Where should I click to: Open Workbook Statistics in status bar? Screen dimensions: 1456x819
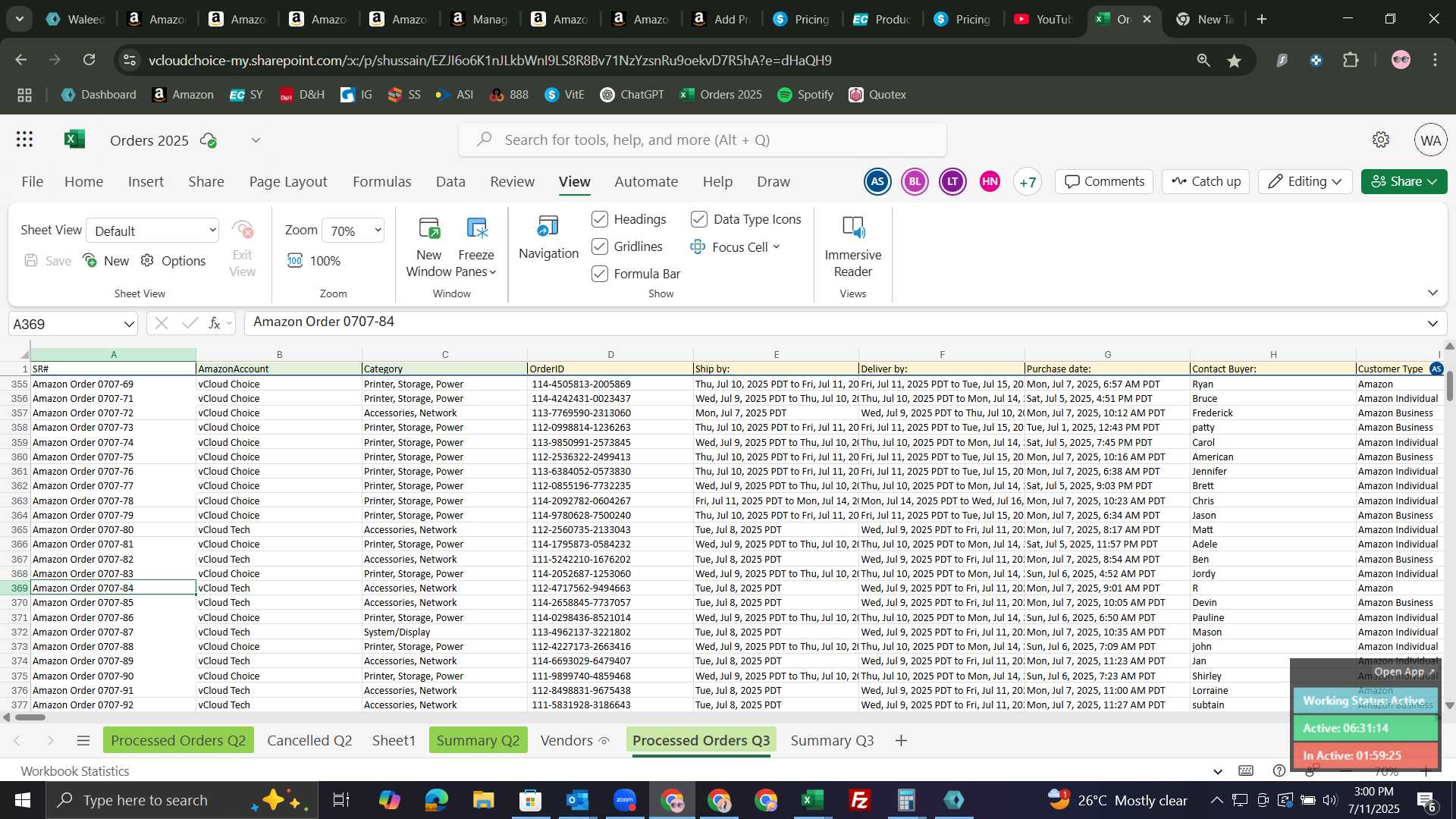pyautogui.click(x=75, y=771)
